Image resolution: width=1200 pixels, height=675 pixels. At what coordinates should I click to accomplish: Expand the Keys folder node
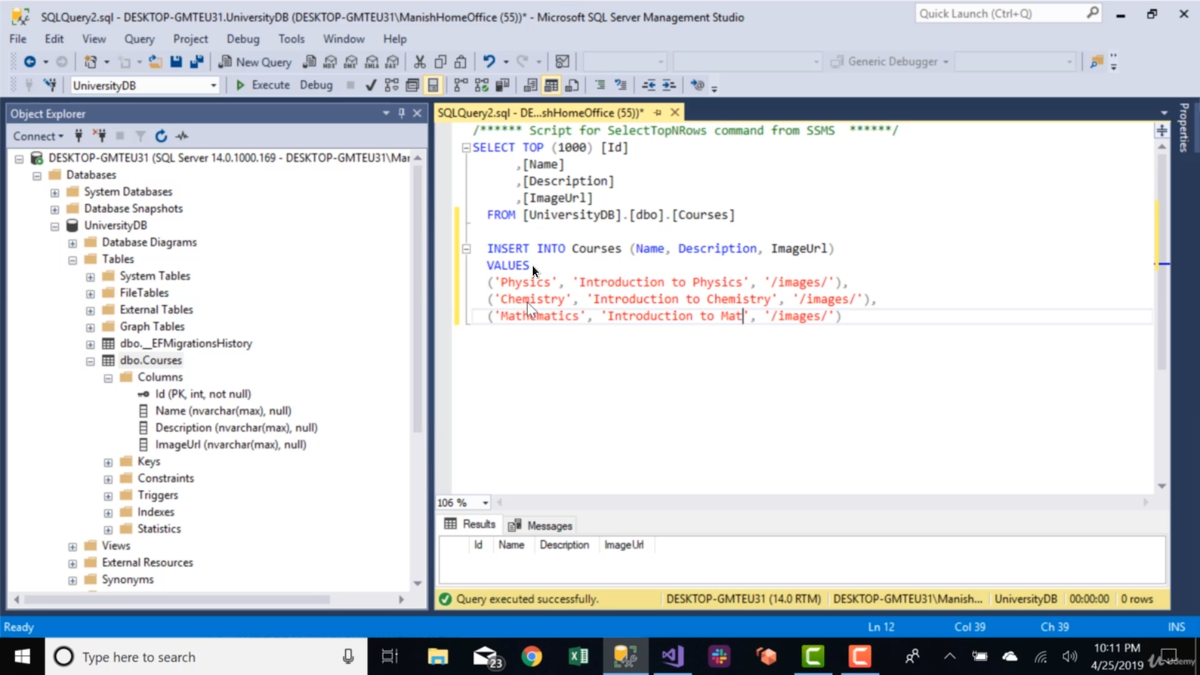pyautogui.click(x=108, y=462)
